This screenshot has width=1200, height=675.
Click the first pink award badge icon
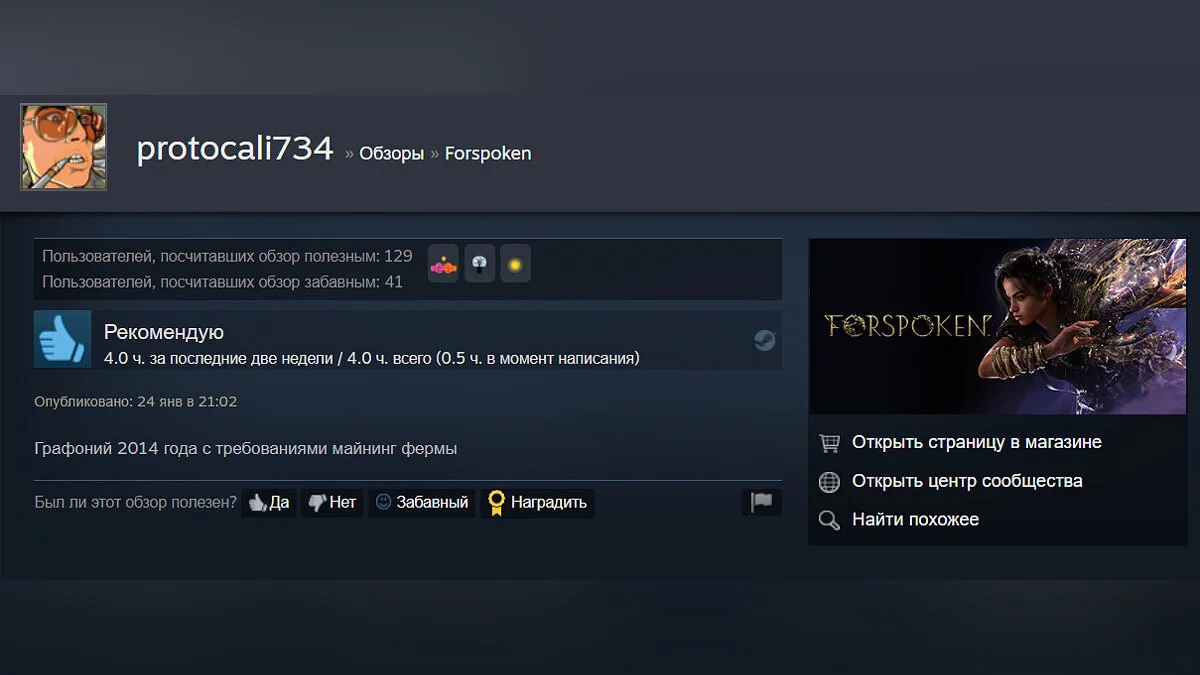[443, 264]
